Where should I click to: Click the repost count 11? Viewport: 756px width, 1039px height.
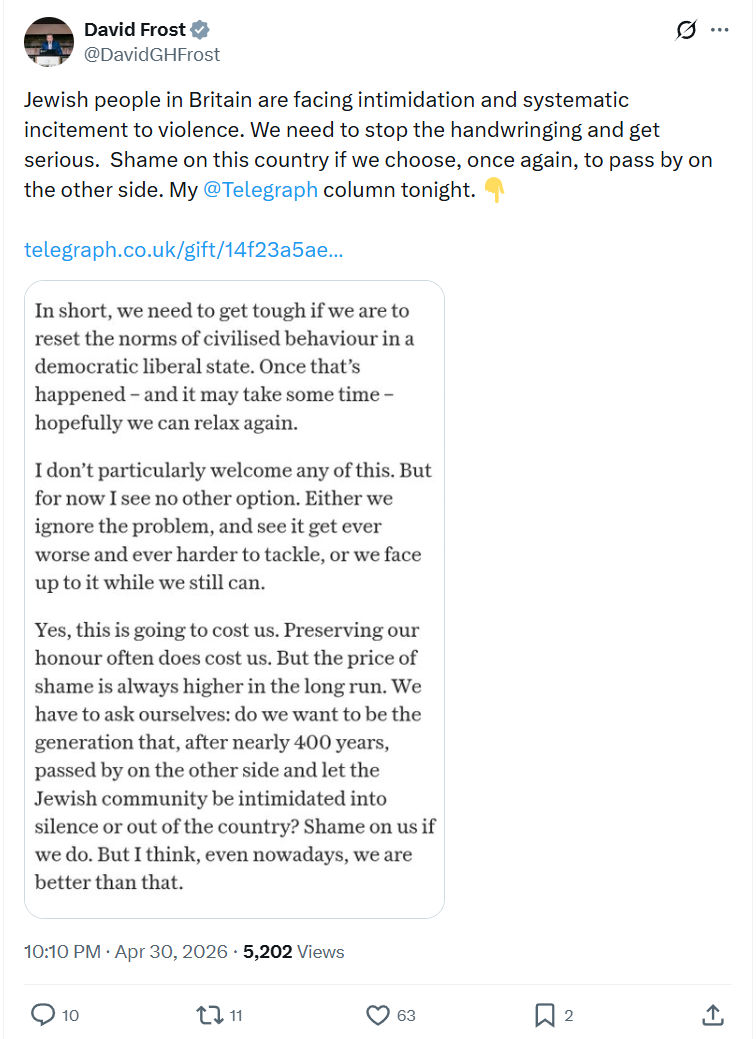coord(236,1015)
